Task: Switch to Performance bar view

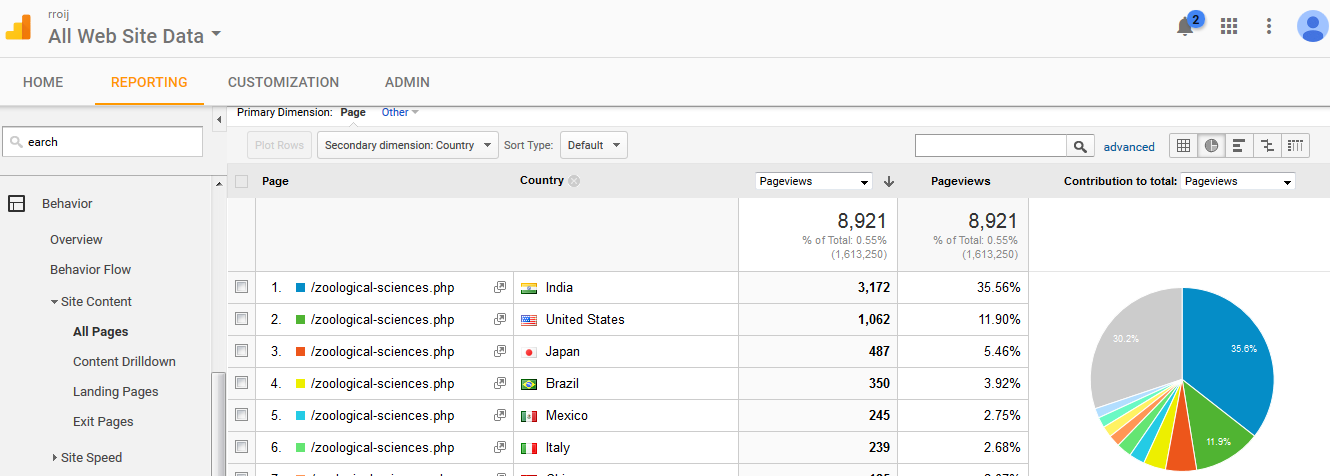Action: [x=1239, y=146]
